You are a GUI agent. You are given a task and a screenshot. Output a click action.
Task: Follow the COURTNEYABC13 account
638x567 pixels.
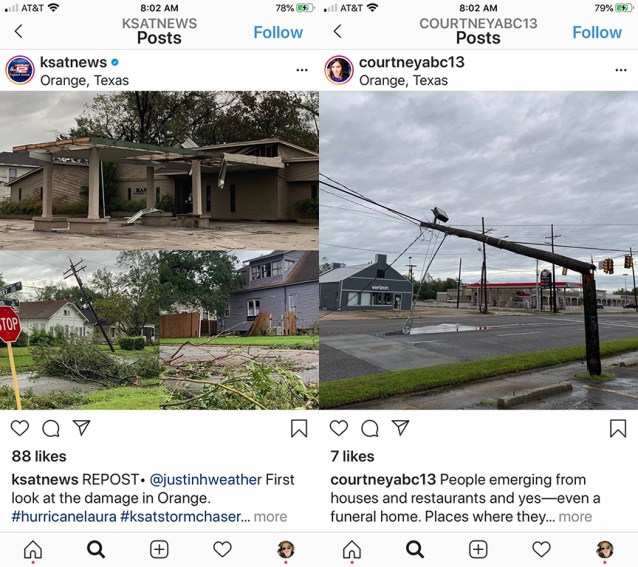pyautogui.click(x=597, y=32)
